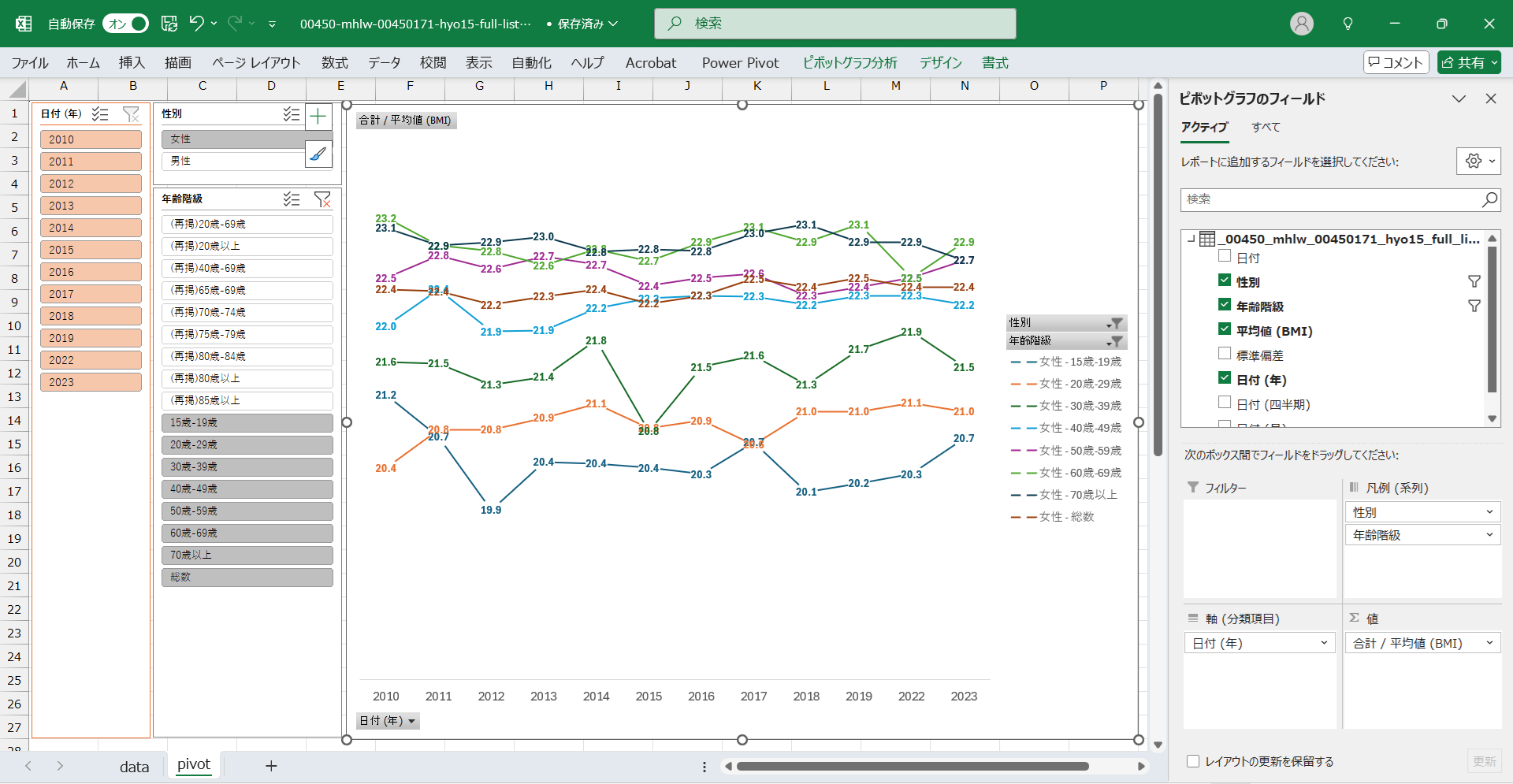Click the field list search box
Image resolution: width=1513 pixels, height=784 pixels.
coord(1332,200)
